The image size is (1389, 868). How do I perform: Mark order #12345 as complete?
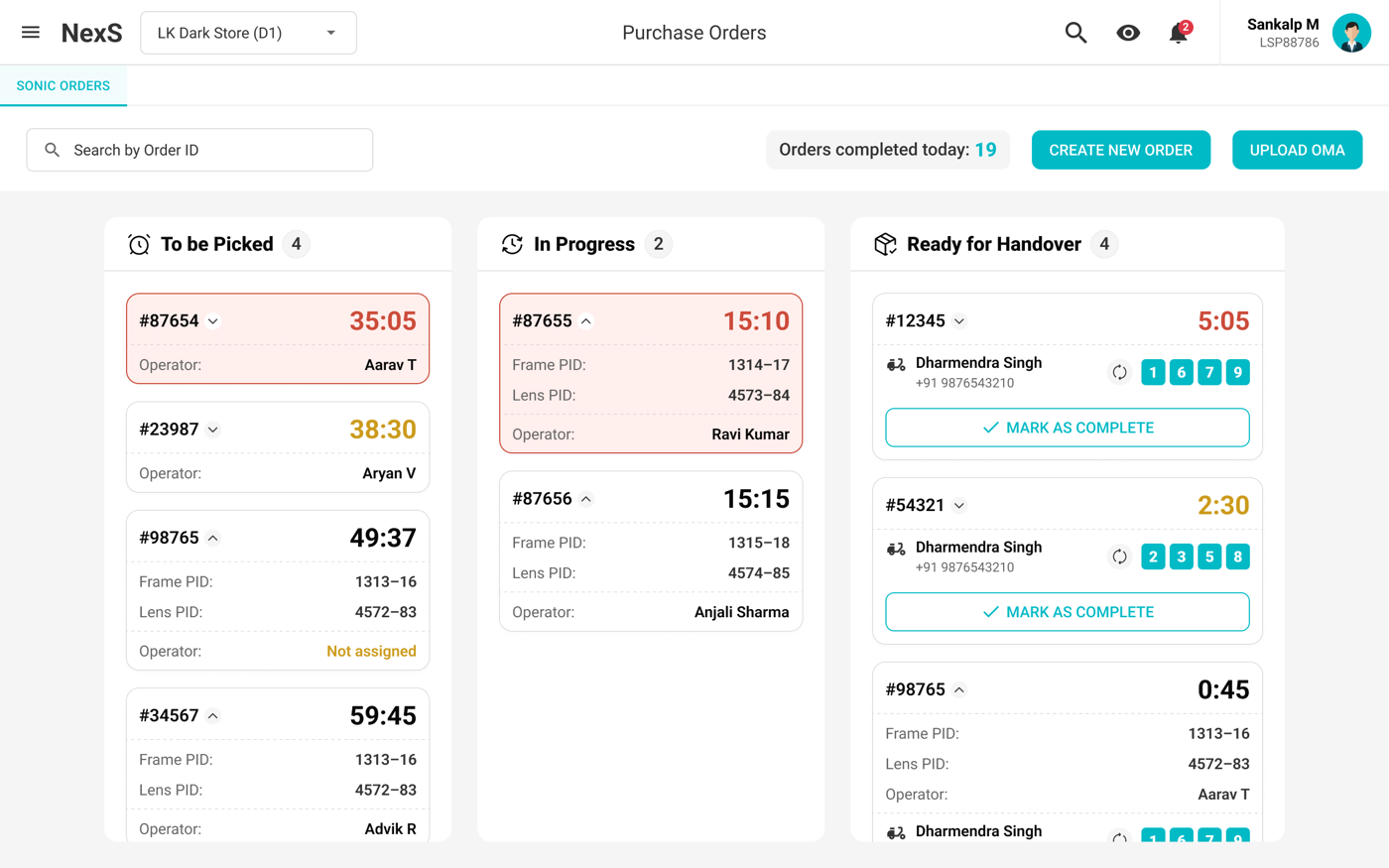pyautogui.click(x=1068, y=428)
